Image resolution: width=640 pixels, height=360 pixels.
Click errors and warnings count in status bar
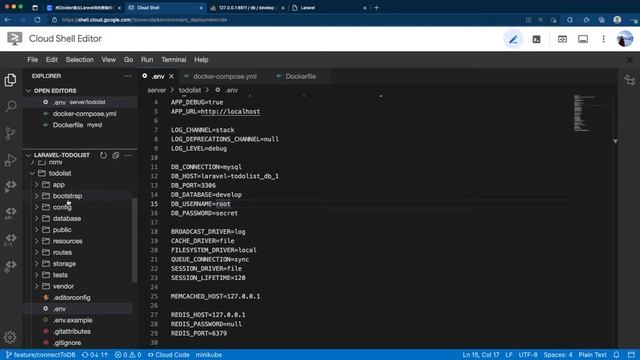coord(128,355)
